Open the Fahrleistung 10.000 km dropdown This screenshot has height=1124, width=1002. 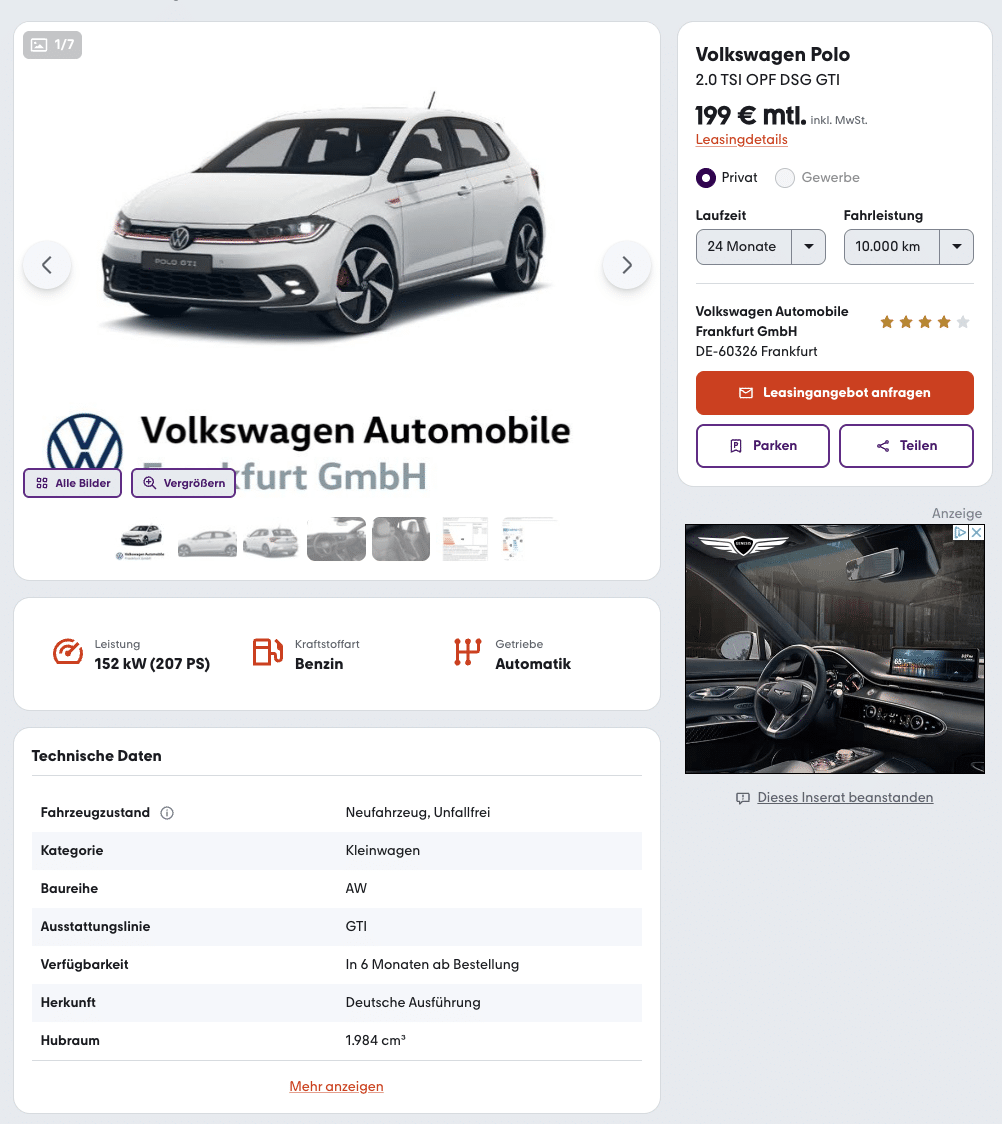point(908,247)
